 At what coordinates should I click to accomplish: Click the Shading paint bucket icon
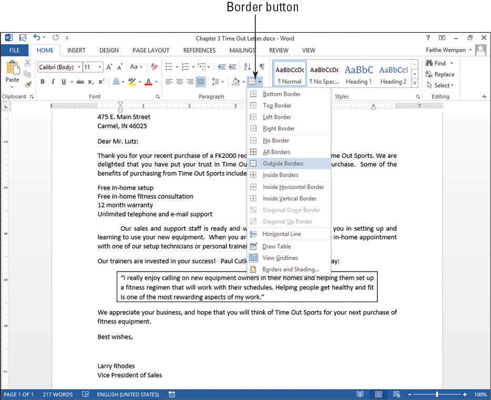(236, 82)
